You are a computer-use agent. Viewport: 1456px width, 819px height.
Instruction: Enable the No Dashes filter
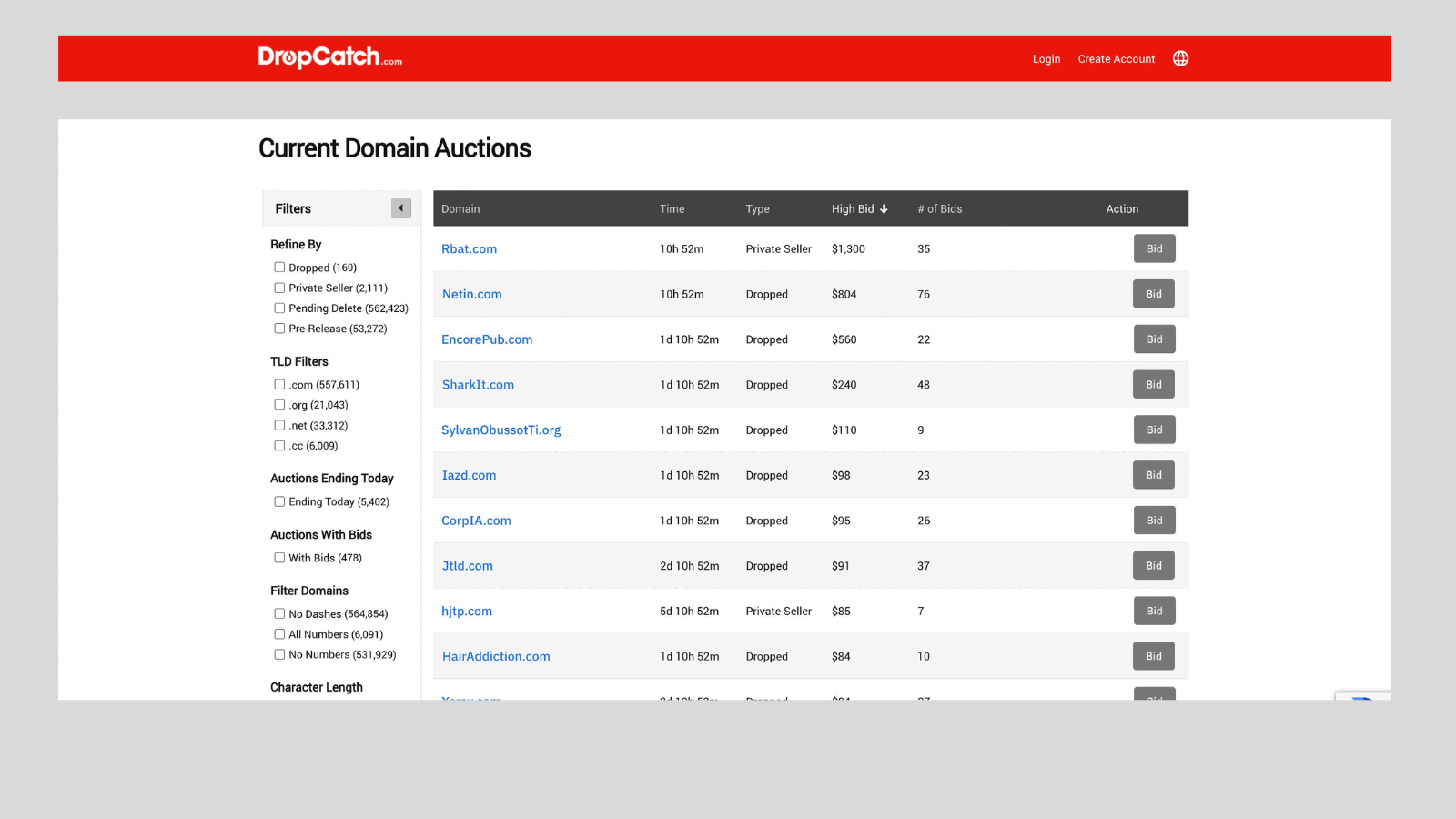279,614
